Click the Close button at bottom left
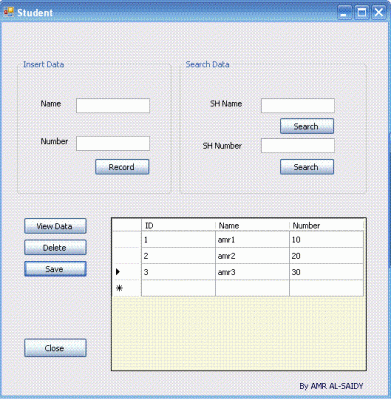The height and width of the screenshot is (400, 391). click(x=55, y=348)
